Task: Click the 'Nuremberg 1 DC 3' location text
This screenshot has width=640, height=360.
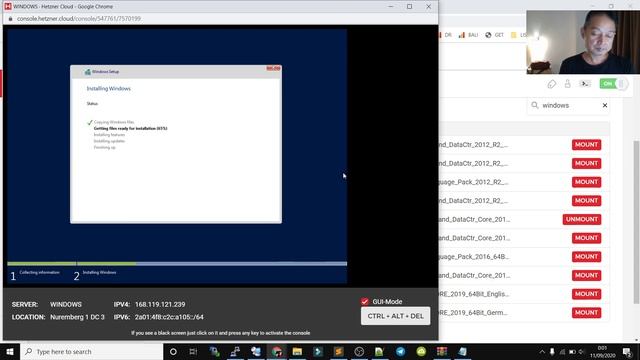Action: click(77, 317)
